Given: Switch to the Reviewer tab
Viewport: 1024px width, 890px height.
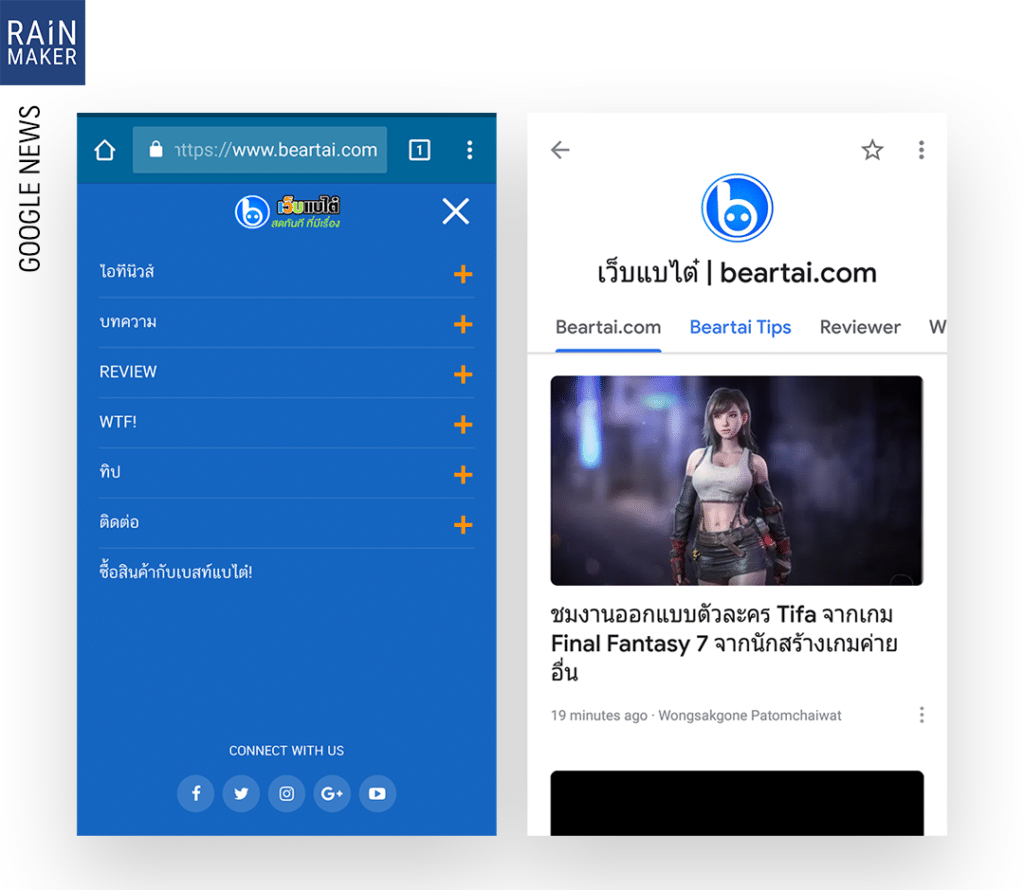Looking at the screenshot, I should pyautogui.click(x=860, y=327).
